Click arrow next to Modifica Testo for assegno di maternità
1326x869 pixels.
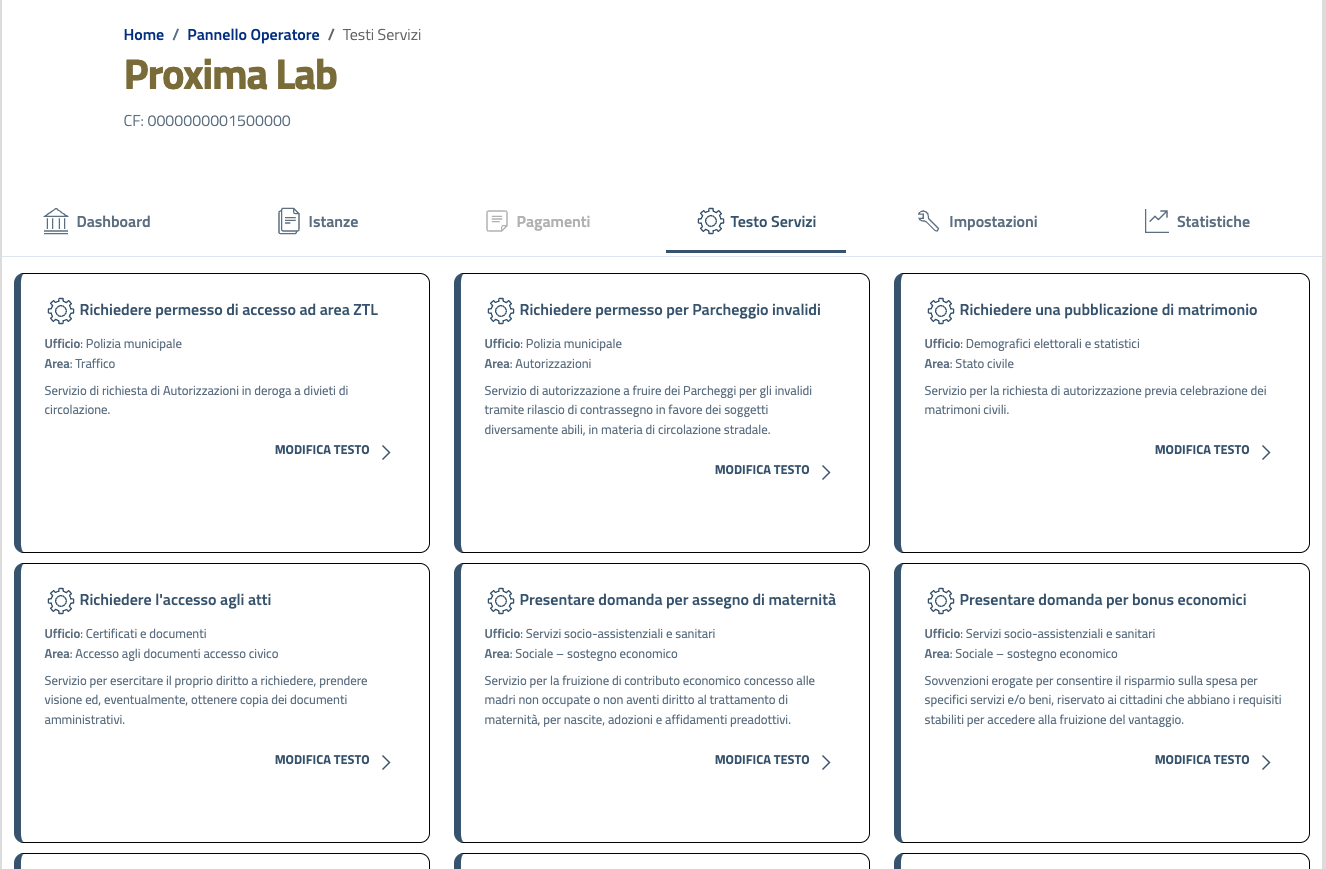click(826, 762)
